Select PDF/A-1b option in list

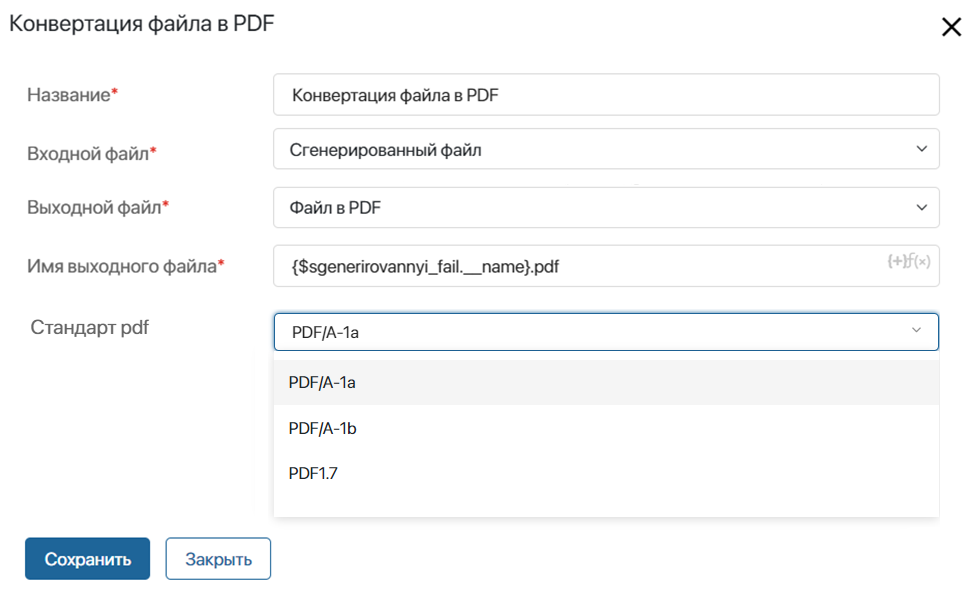coord(606,428)
